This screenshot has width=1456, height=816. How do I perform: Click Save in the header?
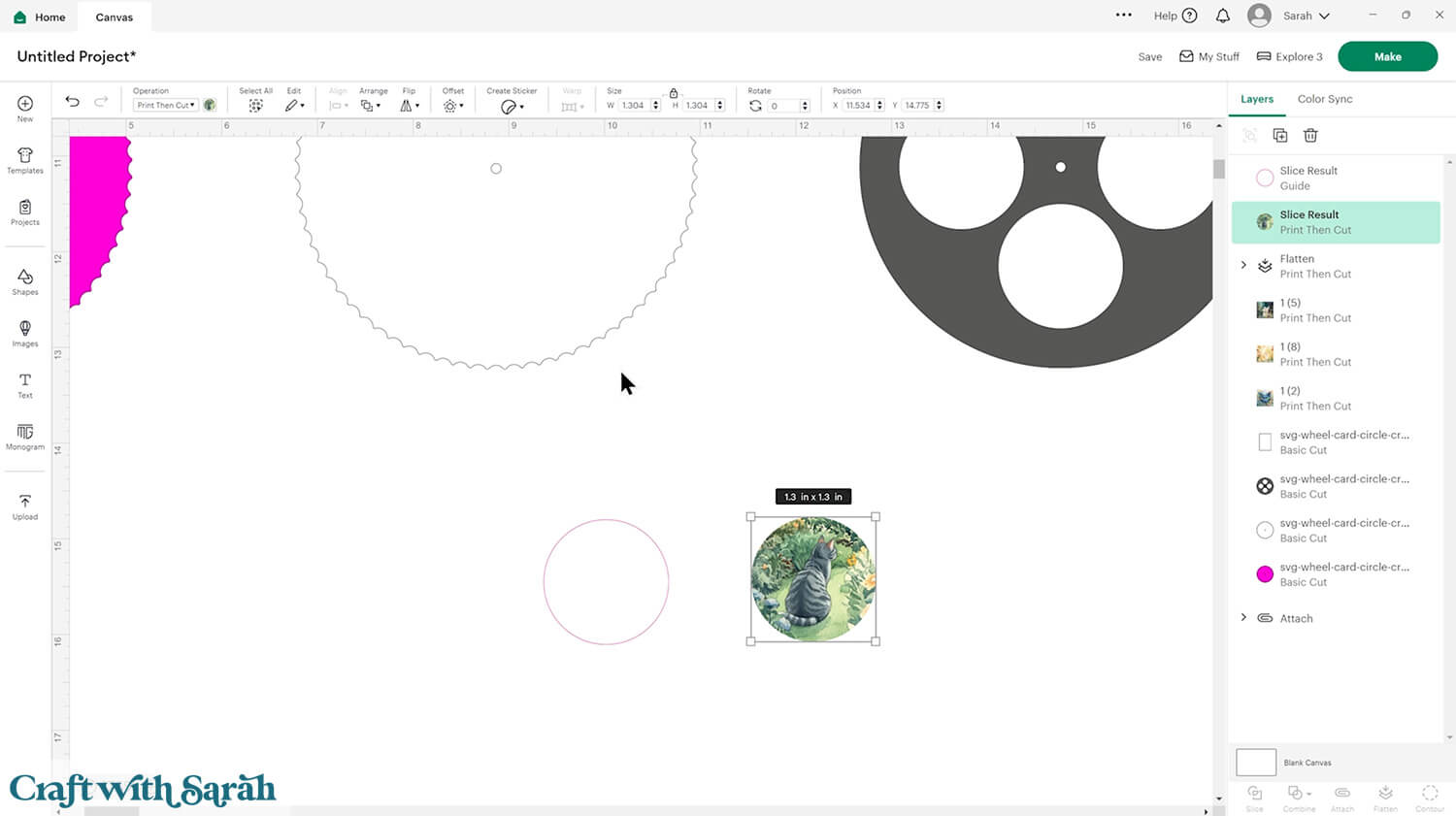tap(1149, 57)
